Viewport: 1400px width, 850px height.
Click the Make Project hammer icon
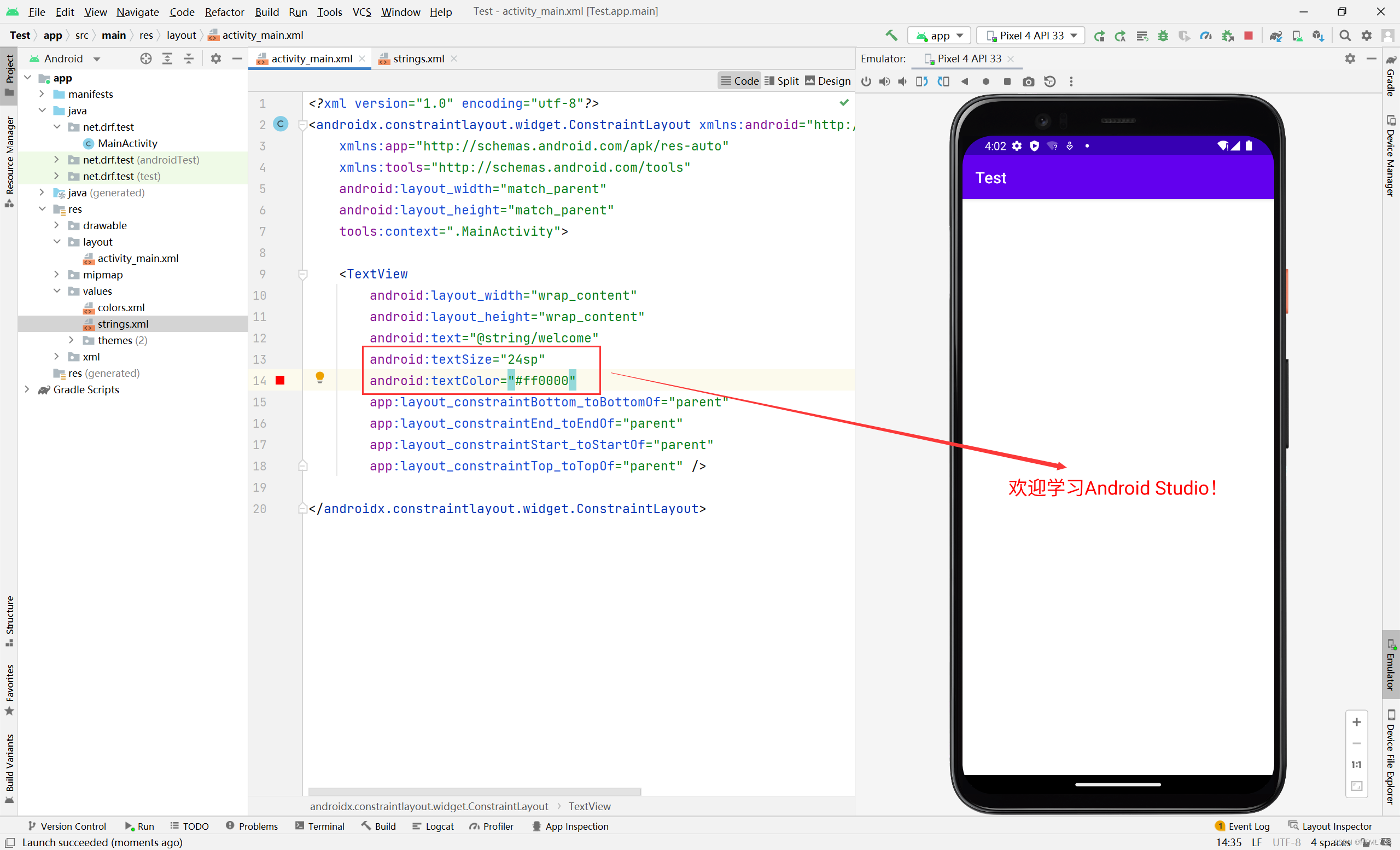point(891,35)
